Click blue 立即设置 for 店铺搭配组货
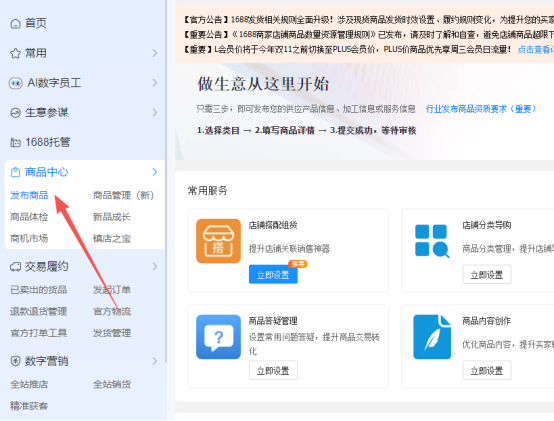The height and width of the screenshot is (421, 554). point(273,274)
